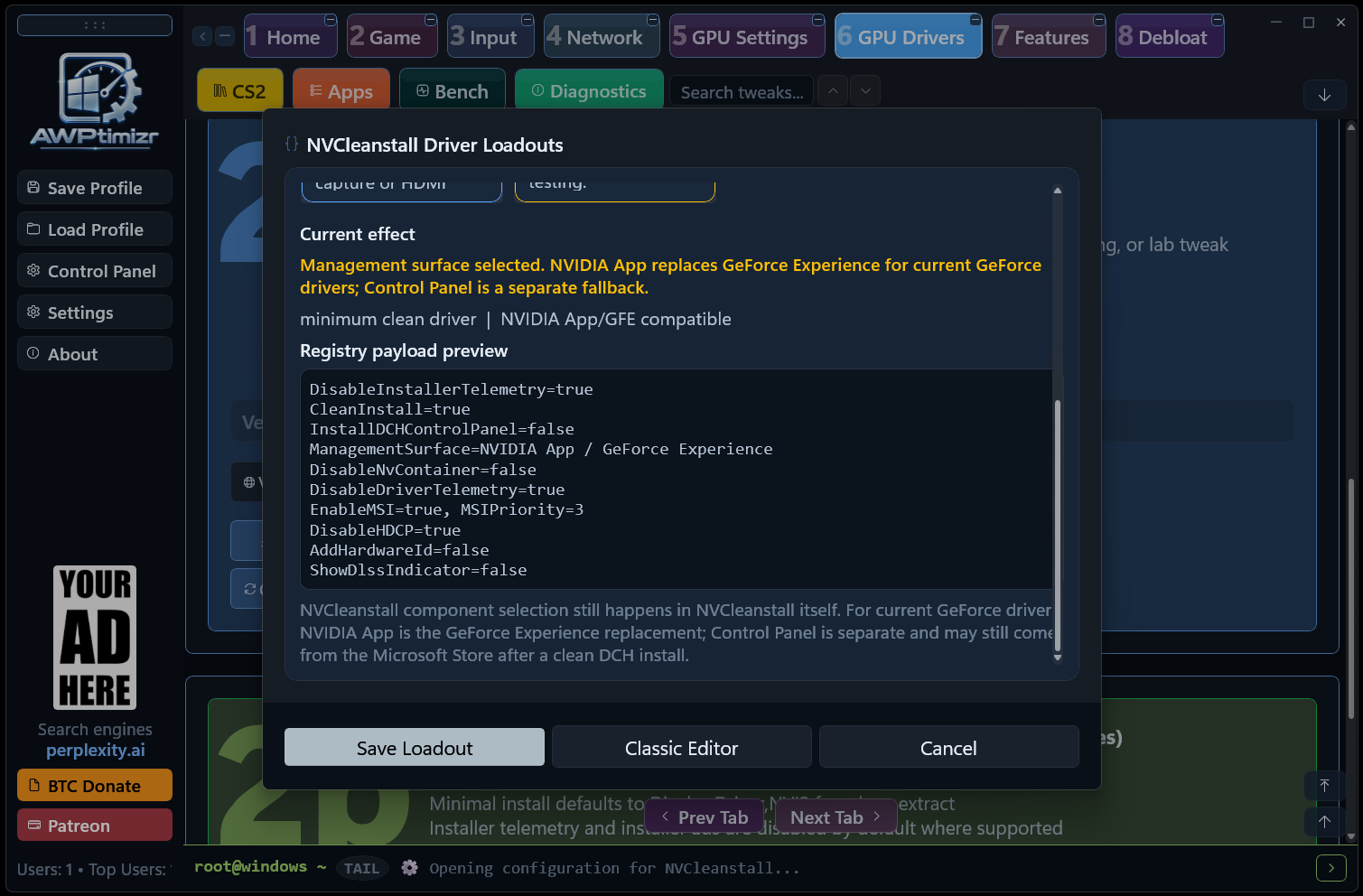Click the Your Ad Here banner
This screenshot has height=896, width=1363.
pos(95,638)
